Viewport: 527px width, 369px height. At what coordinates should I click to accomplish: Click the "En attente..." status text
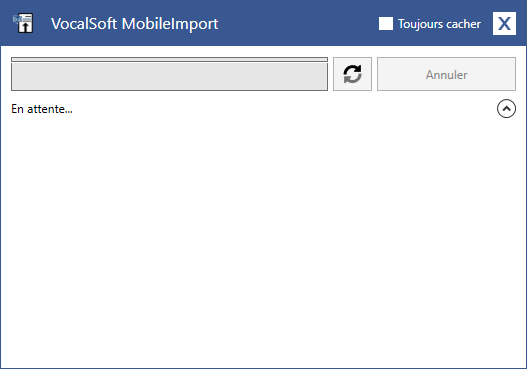tap(42, 109)
